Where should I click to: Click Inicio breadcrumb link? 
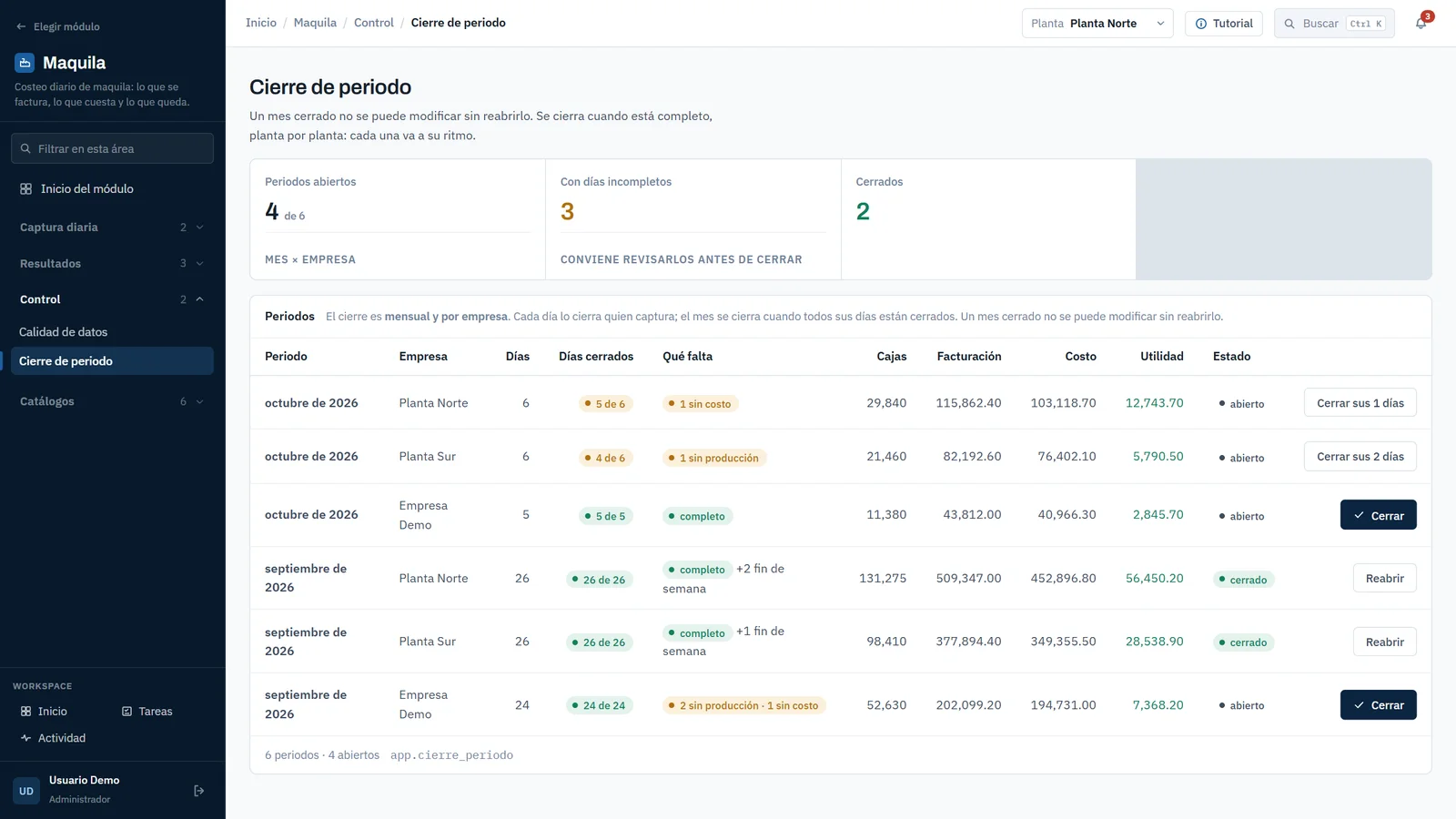(261, 23)
